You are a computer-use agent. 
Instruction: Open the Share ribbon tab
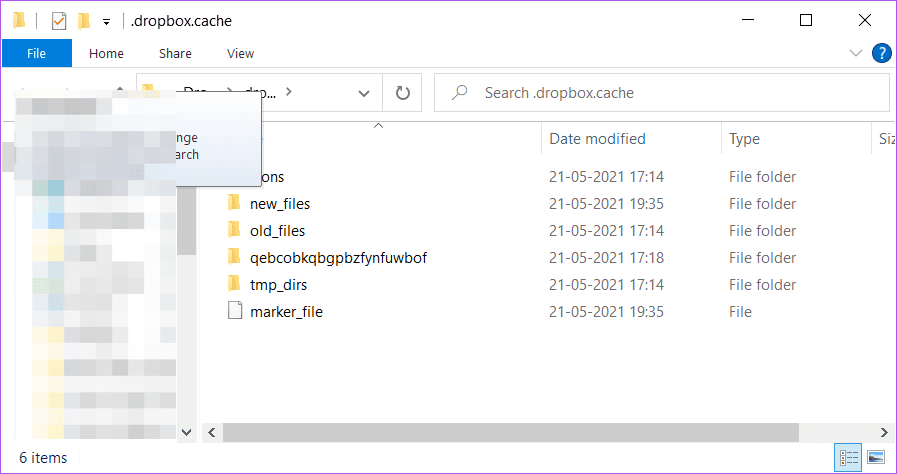(175, 53)
